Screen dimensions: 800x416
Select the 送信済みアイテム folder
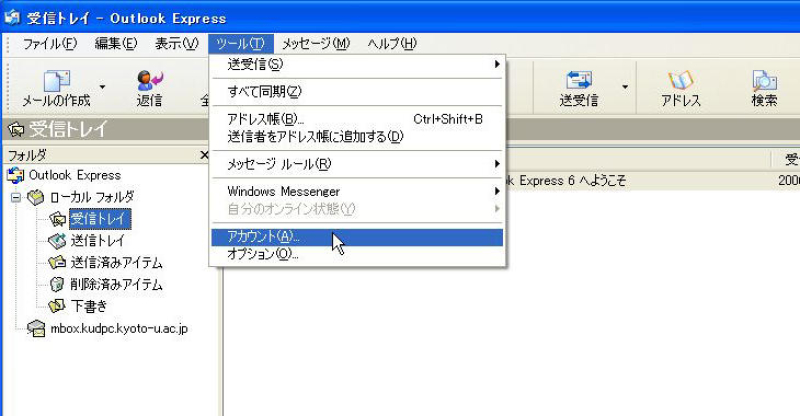(116, 262)
